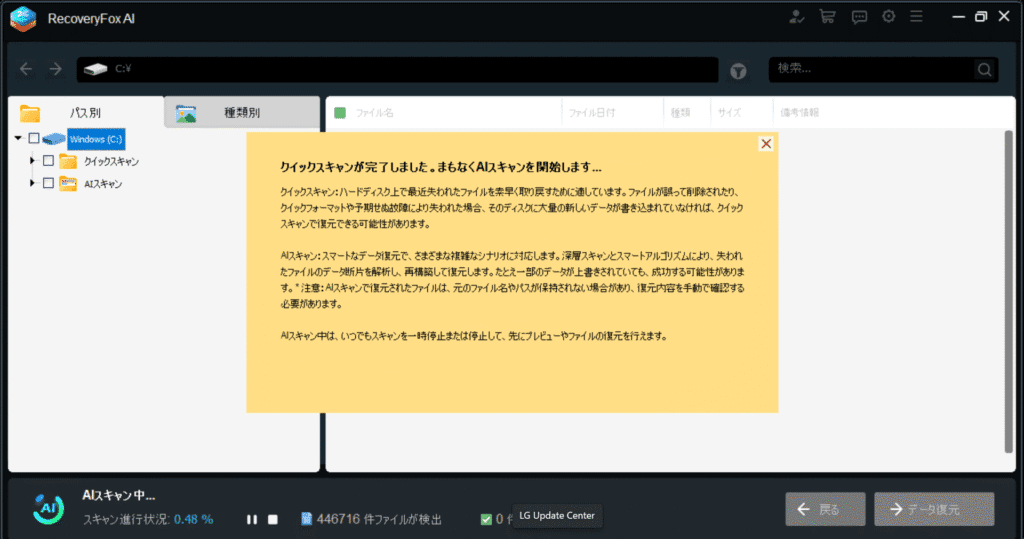Viewport: 1024px width, 539px height.
Task: Sort by 種類 column header
Action: click(680, 113)
